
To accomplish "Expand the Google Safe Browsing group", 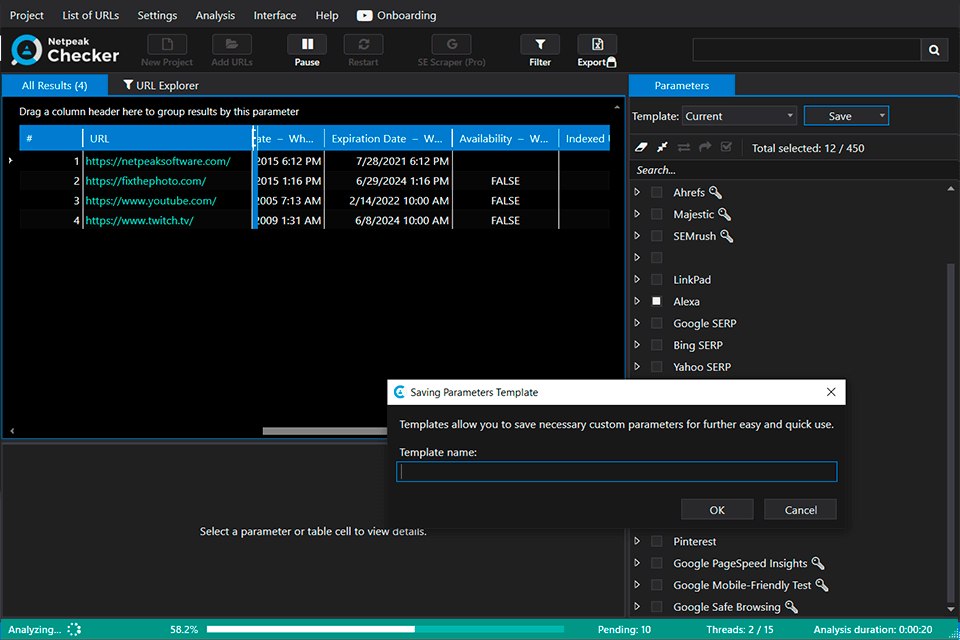I will click(x=637, y=606).
